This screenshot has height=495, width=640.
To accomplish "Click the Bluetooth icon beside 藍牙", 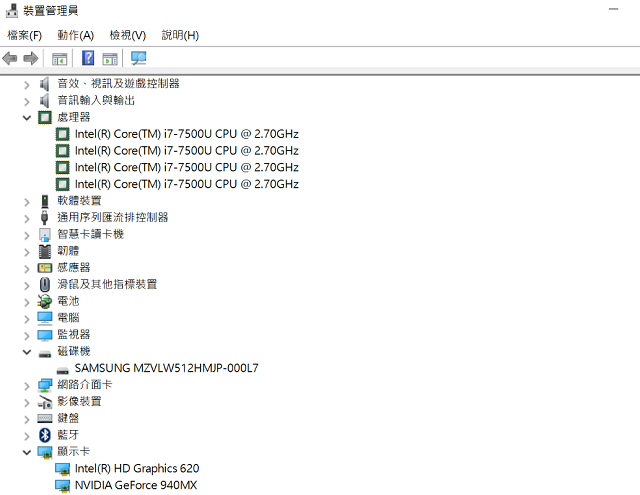I will click(x=45, y=435).
